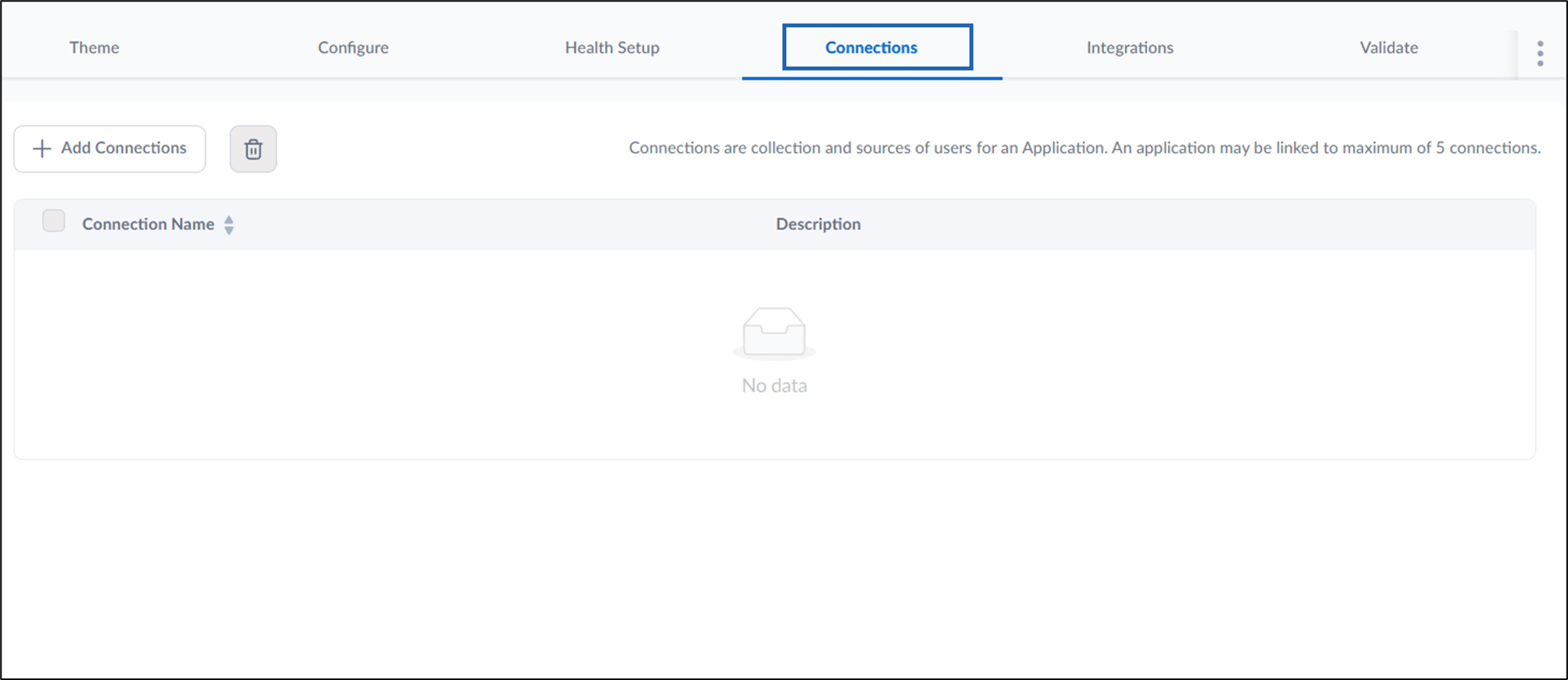This screenshot has width=1568, height=680.
Task: Click the No data placeholder text
Action: (775, 386)
